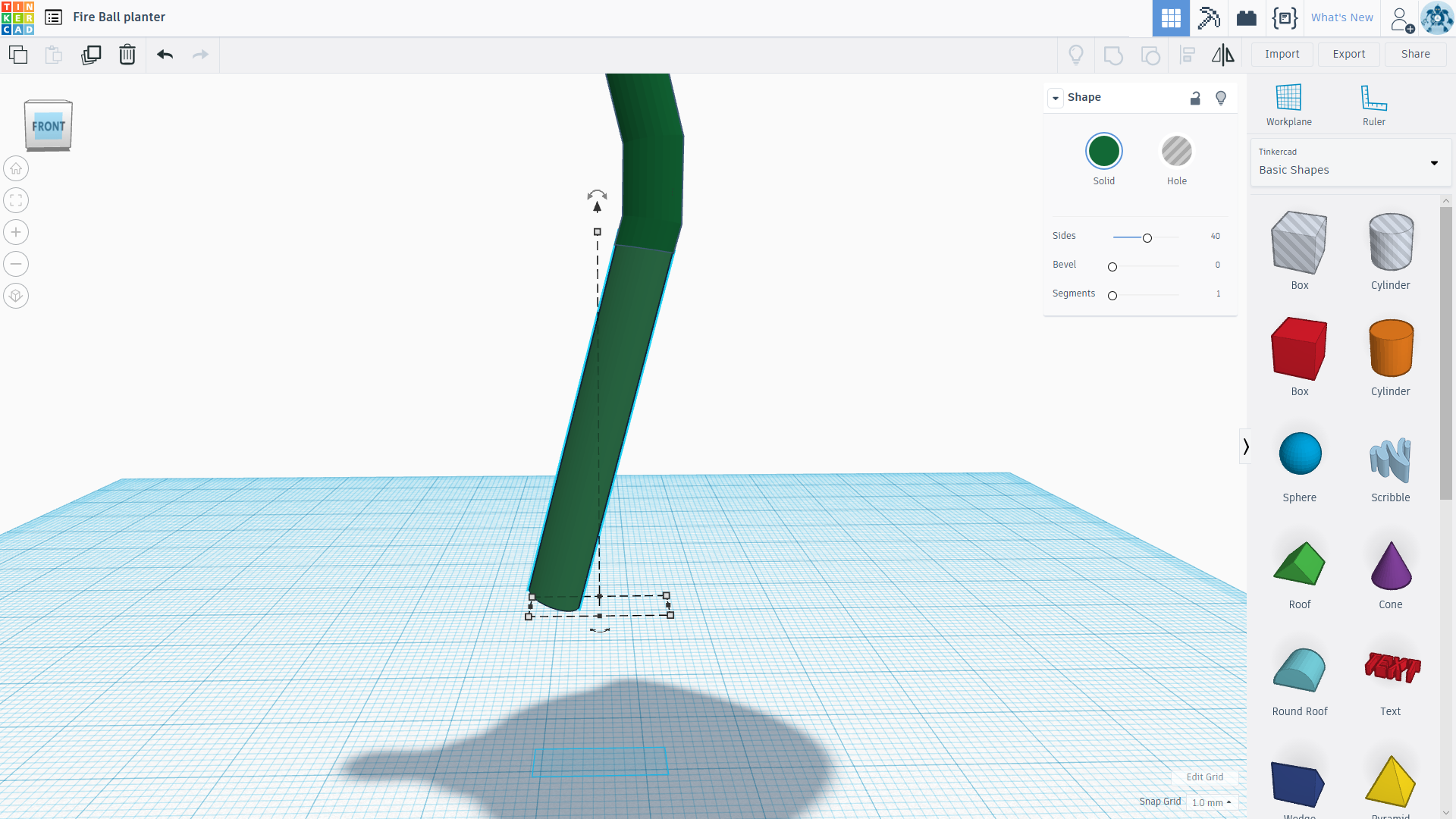The width and height of the screenshot is (1456, 819).
Task: Click the Paste icon
Action: click(x=53, y=55)
